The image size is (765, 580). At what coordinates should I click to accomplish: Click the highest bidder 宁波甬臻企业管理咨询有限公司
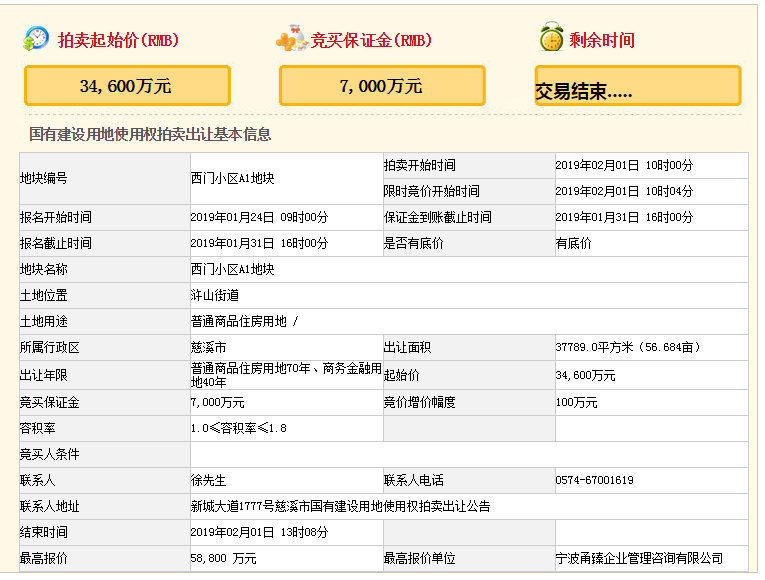[x=639, y=558]
